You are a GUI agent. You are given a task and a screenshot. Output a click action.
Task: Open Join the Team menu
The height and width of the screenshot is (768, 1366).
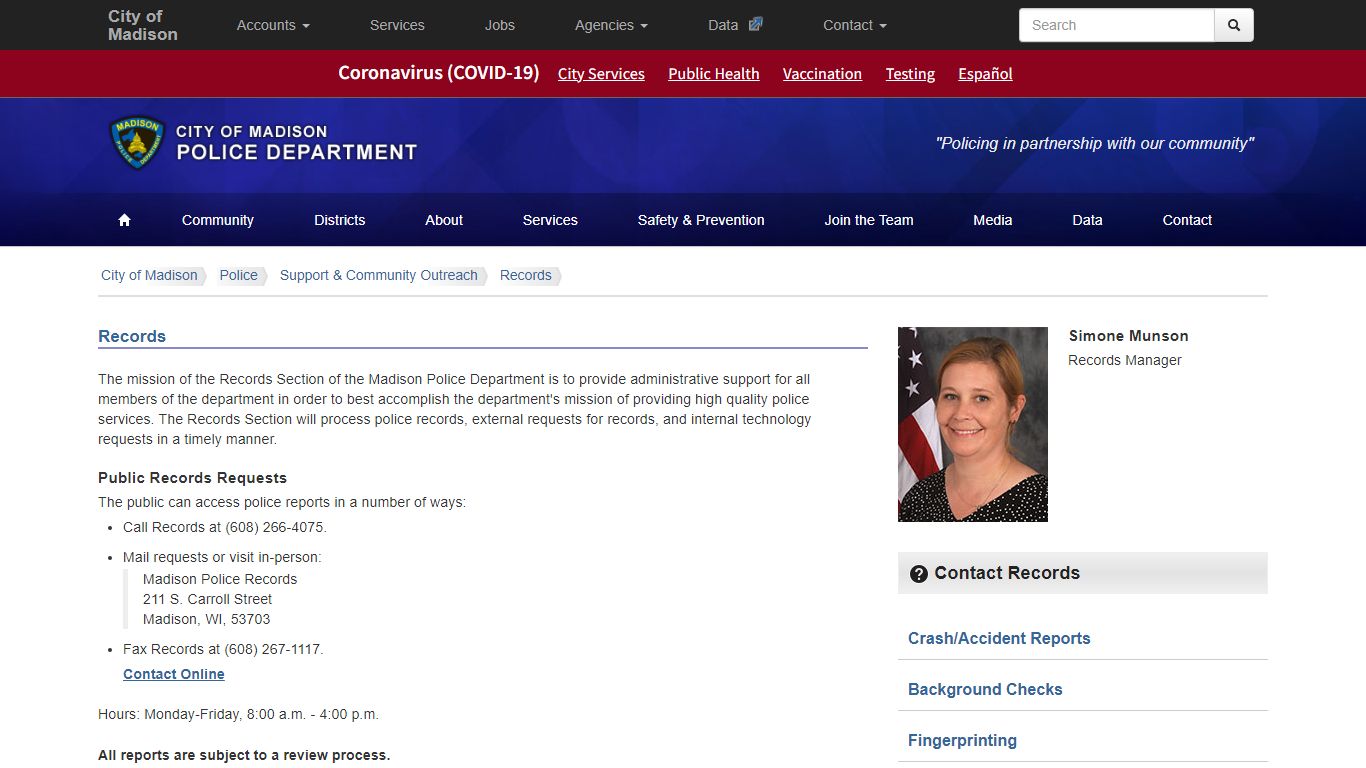point(869,220)
